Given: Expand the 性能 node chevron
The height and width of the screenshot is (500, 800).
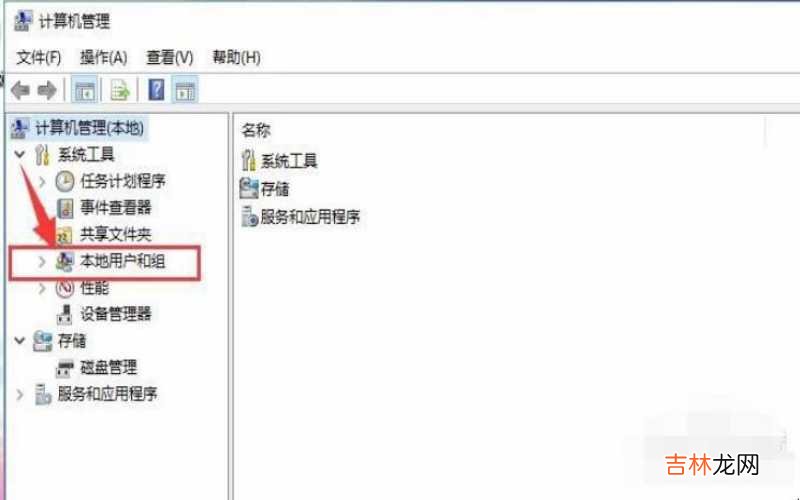Looking at the screenshot, I should click(x=42, y=288).
